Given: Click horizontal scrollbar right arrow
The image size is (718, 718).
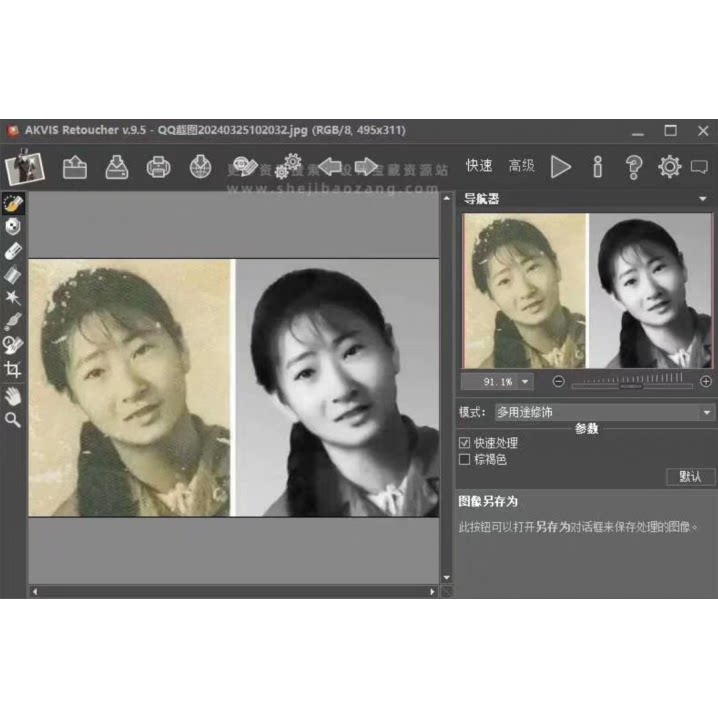Looking at the screenshot, I should (x=432, y=592).
